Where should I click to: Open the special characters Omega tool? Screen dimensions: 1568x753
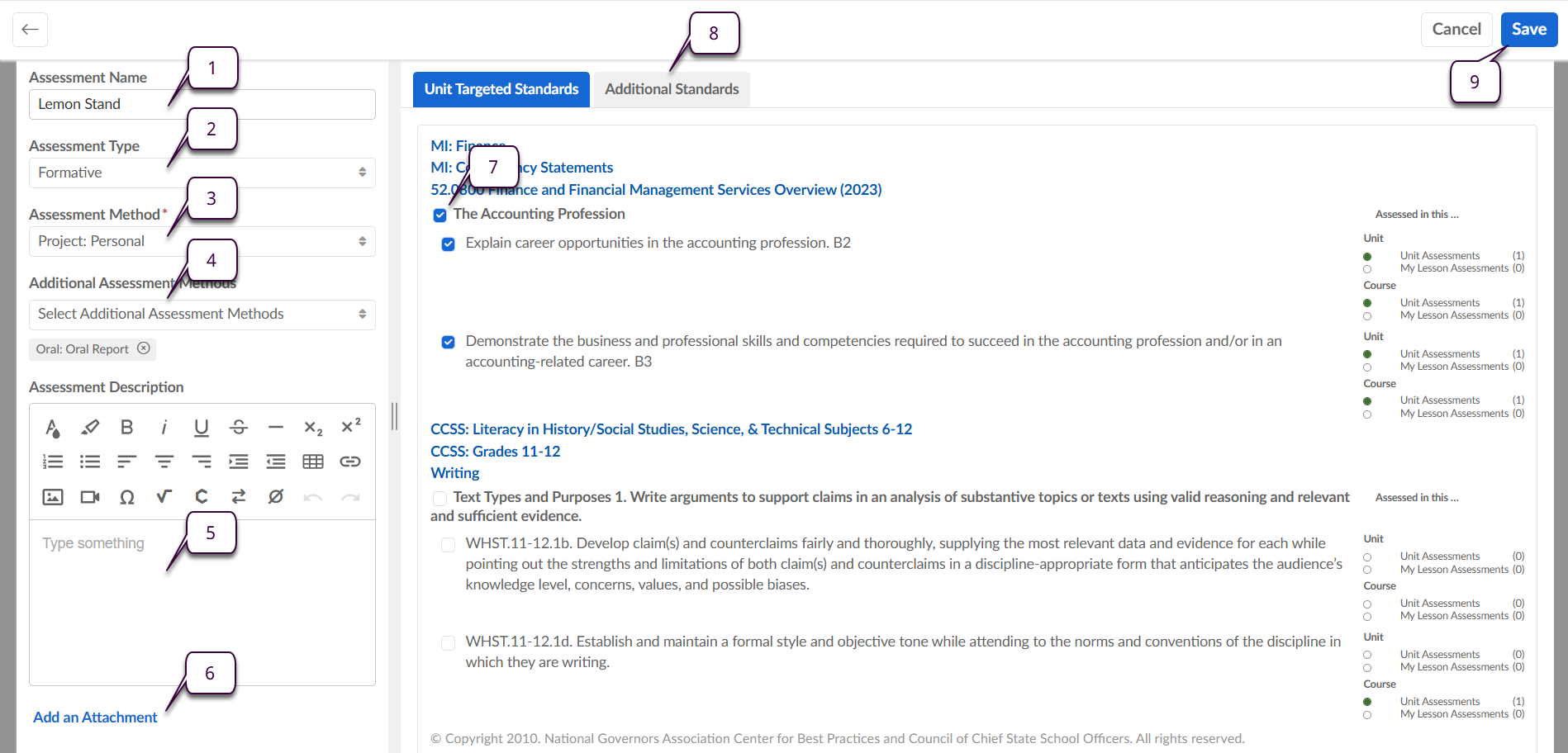click(x=127, y=497)
